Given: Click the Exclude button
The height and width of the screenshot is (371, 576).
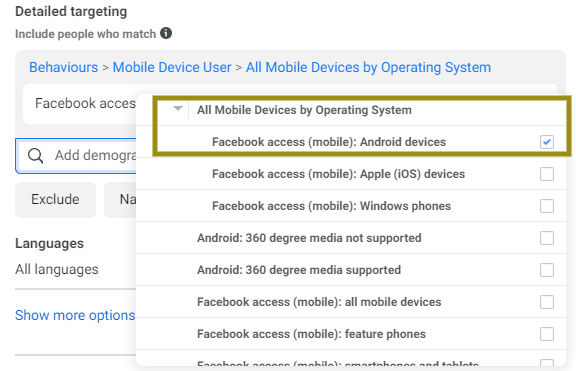Looking at the screenshot, I should (55, 199).
